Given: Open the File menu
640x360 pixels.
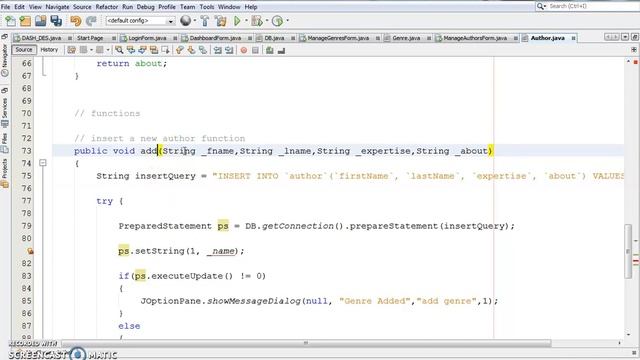Looking at the screenshot, I should [x=6, y=7].
